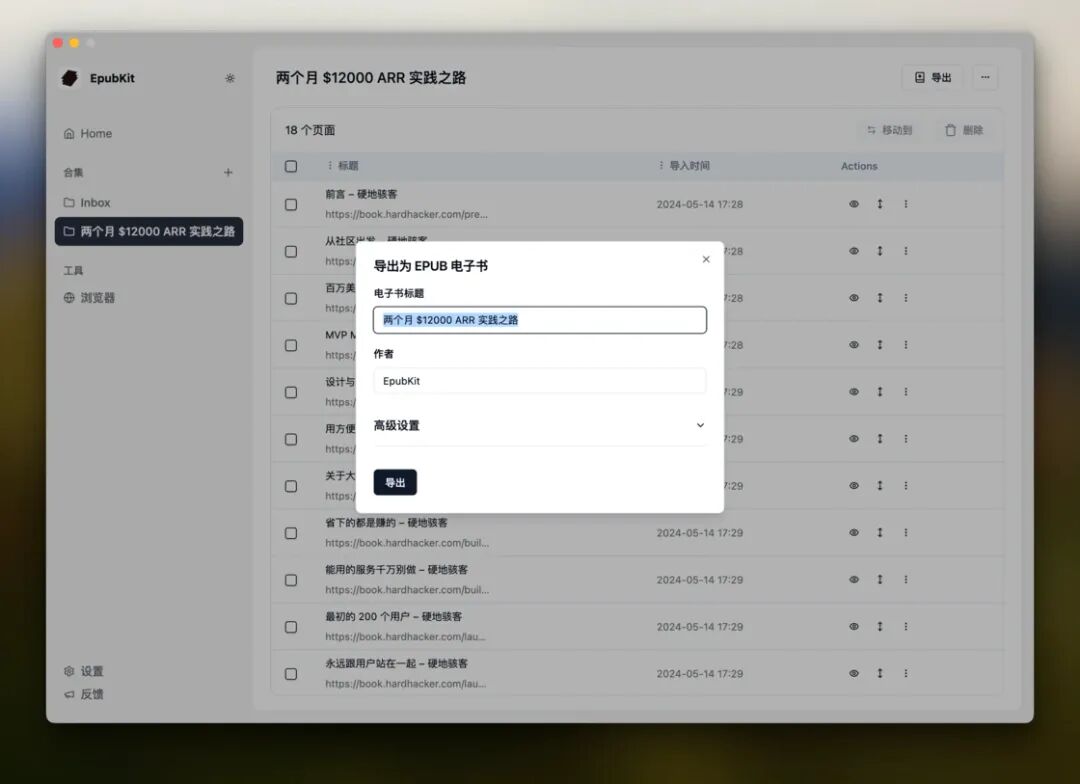This screenshot has width=1080, height=784.
Task: Expand the 高级设置 advanced settings section
Action: tap(539, 426)
